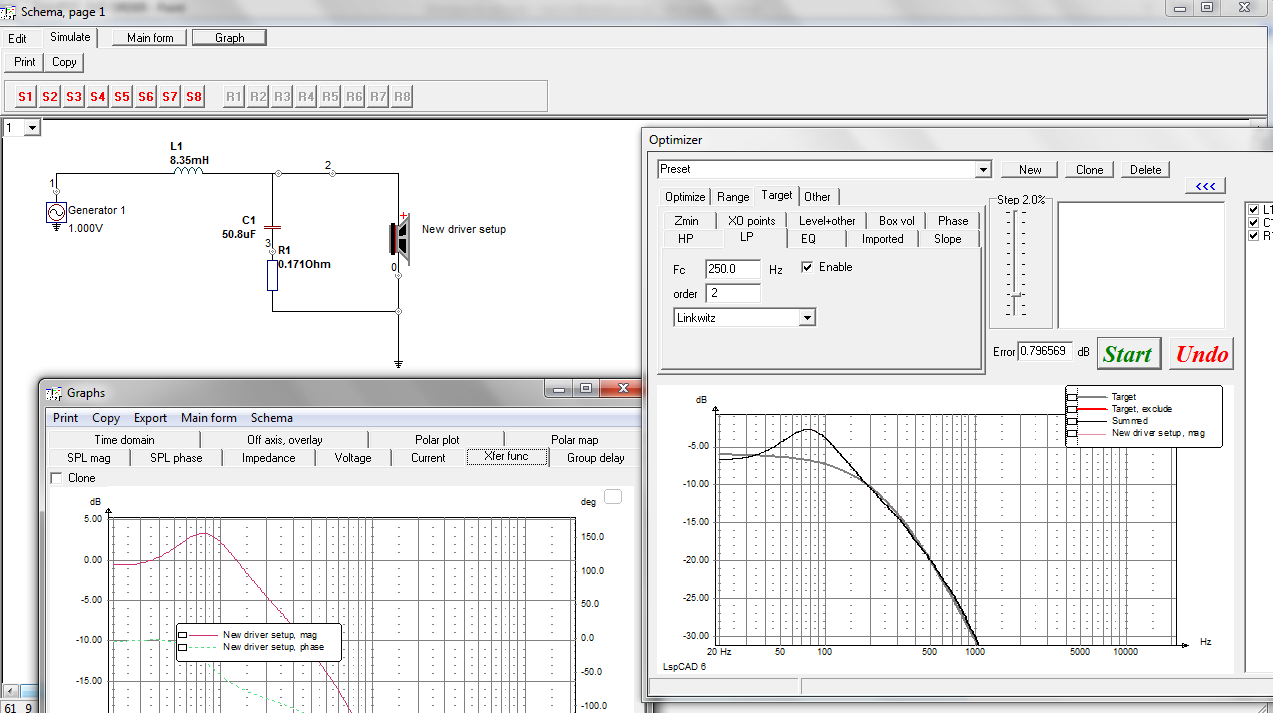This screenshot has width=1273, height=713.
Task: Click the R6 recall button
Action: click(354, 97)
